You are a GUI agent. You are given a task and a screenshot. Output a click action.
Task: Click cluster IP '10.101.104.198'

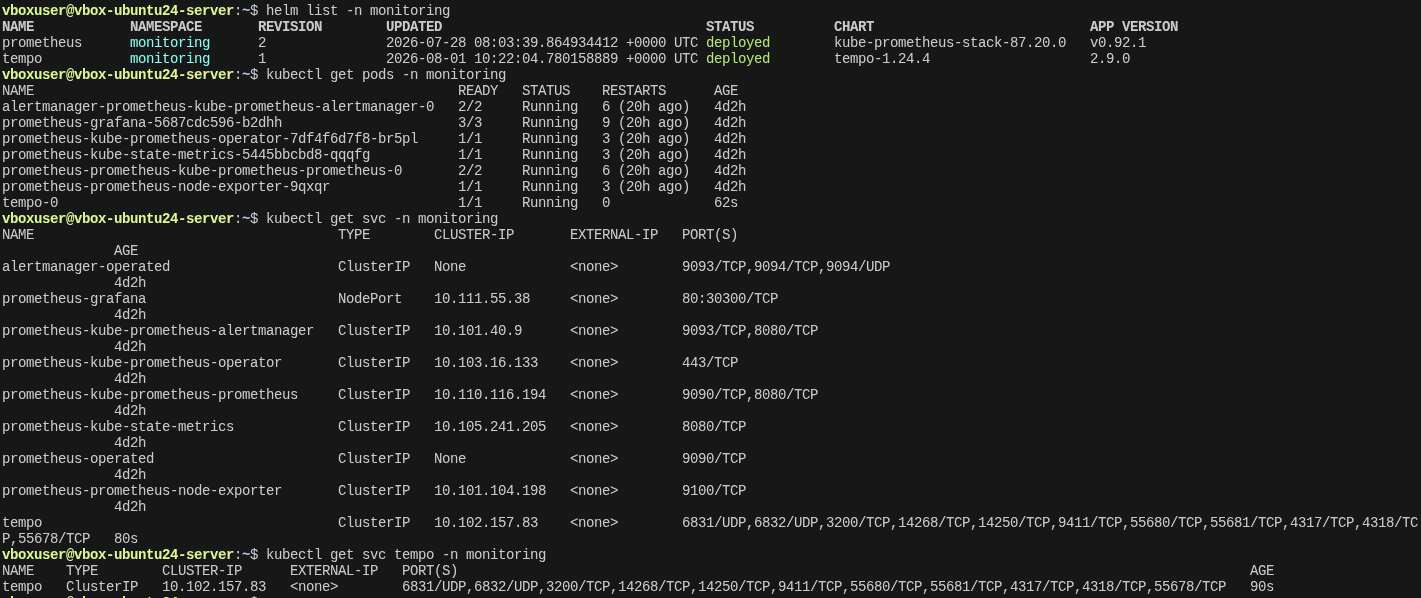pos(490,491)
